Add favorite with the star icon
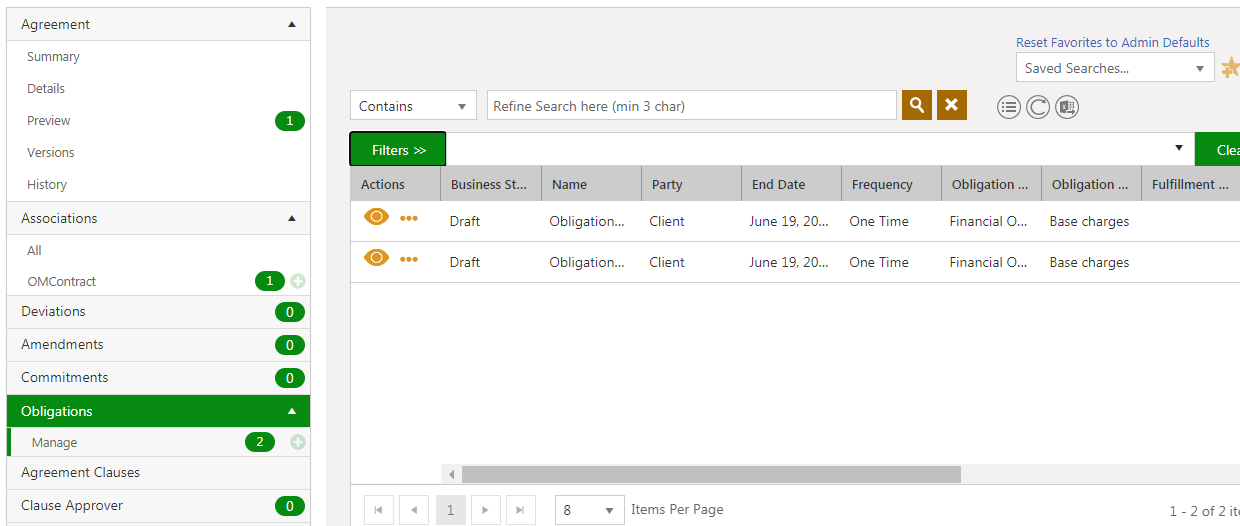 [x=1230, y=68]
